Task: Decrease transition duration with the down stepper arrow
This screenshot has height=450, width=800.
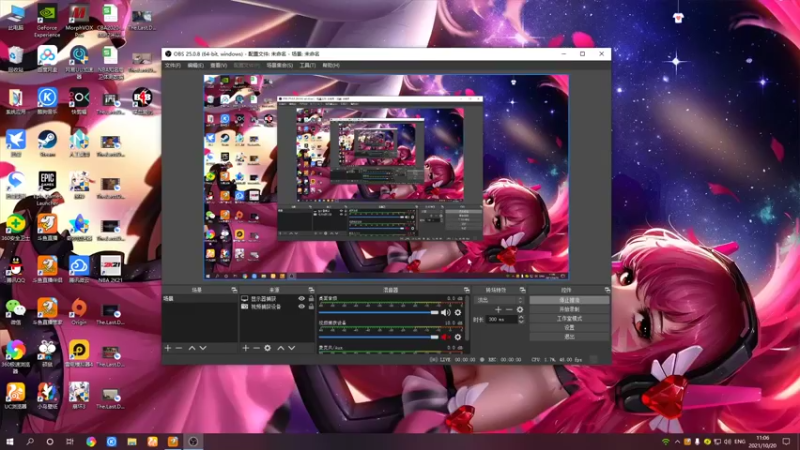Action: (x=521, y=321)
